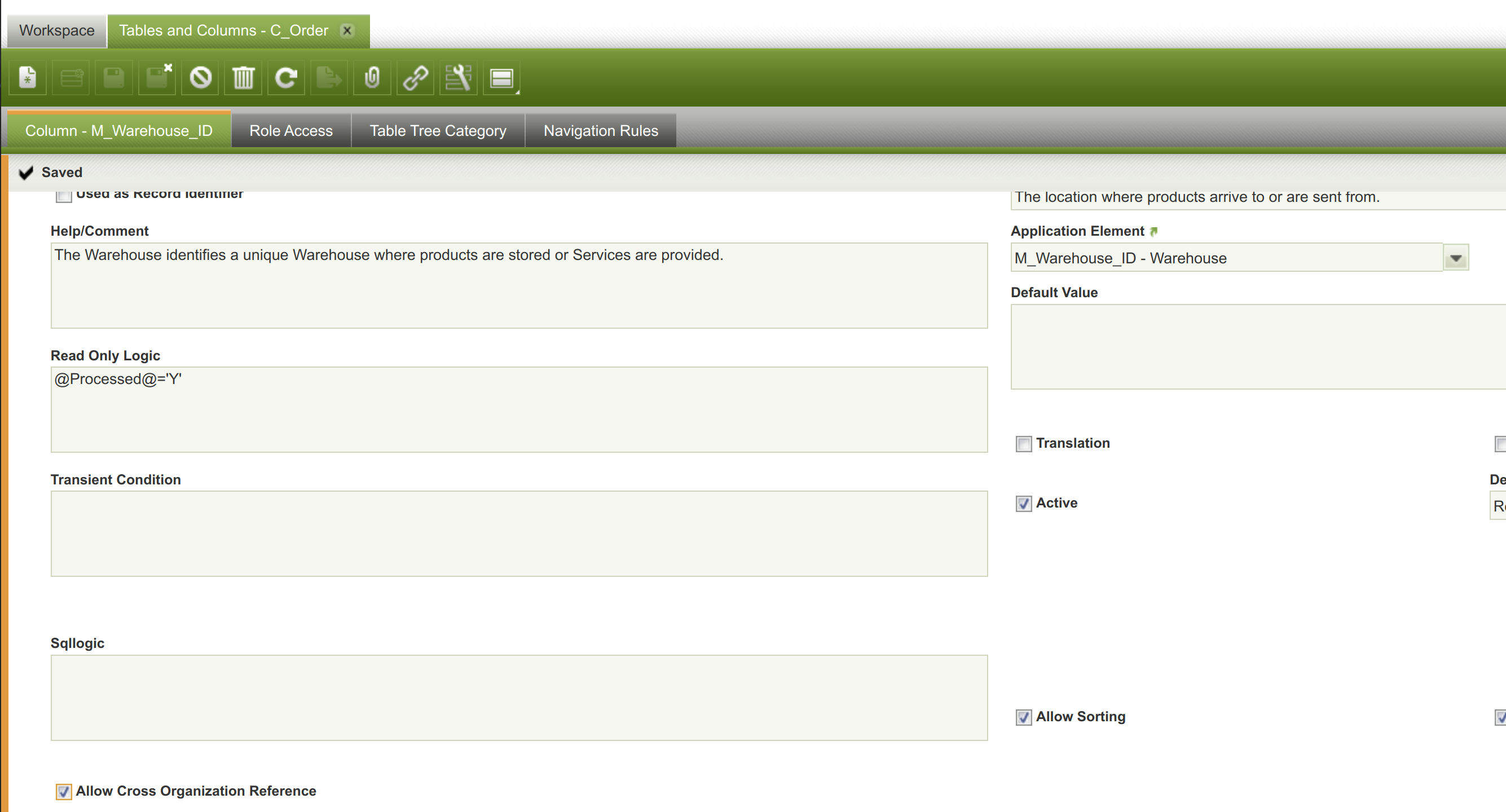Open the personalization wrench icon
Viewport: 1506px width, 812px height.
458,77
